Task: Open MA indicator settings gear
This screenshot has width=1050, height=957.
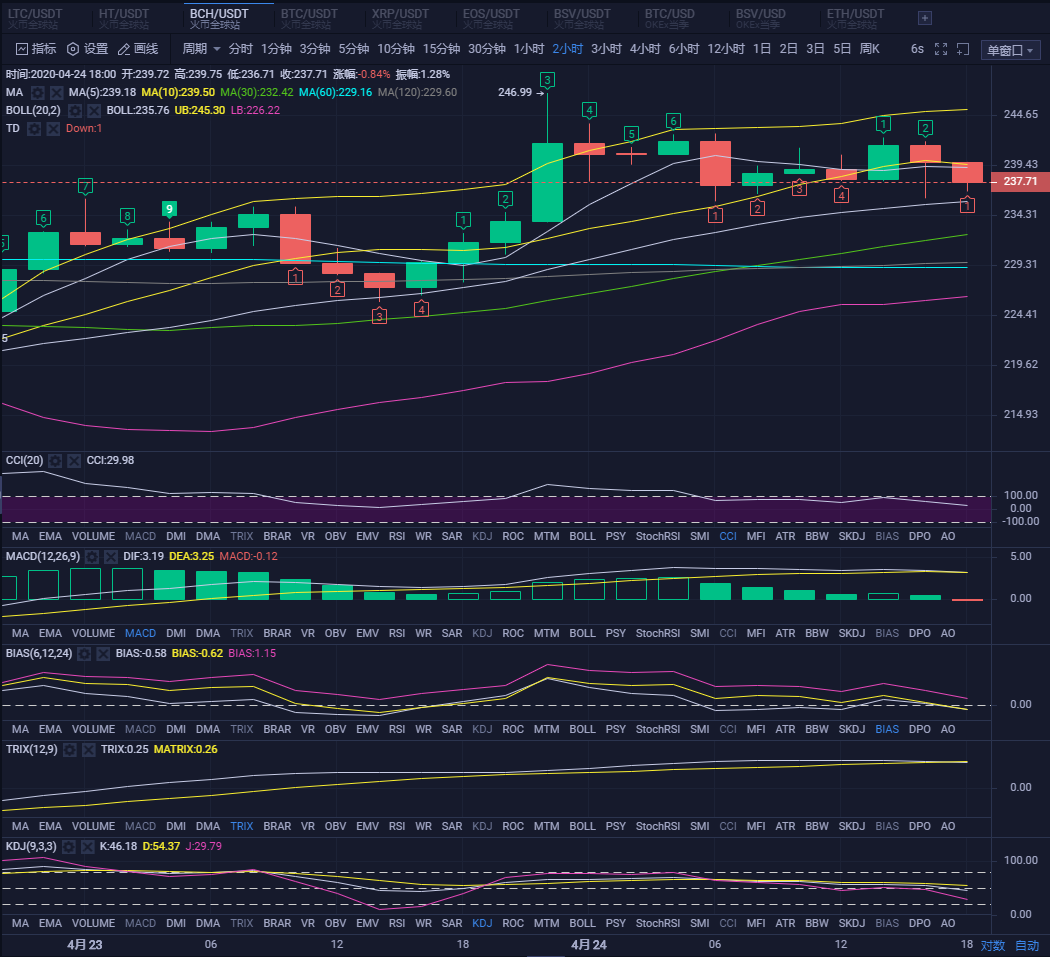Action: (x=38, y=92)
